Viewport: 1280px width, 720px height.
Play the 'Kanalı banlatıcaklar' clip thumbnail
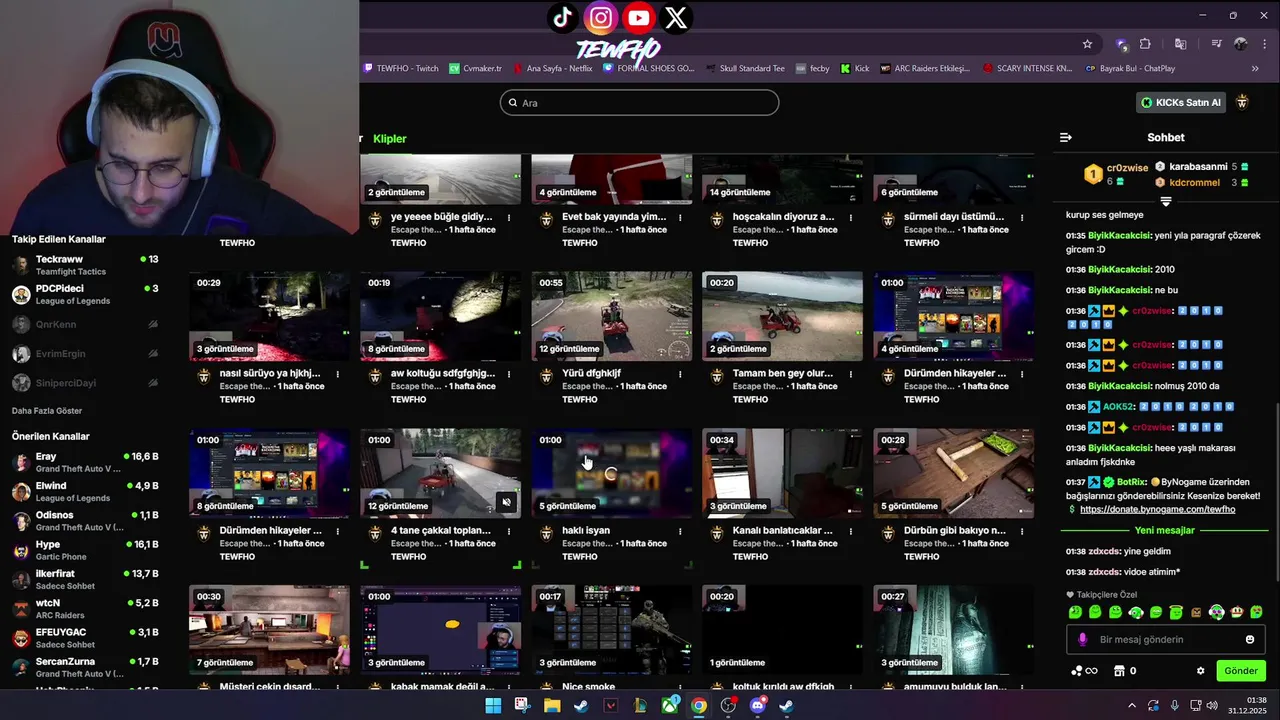pos(783,473)
